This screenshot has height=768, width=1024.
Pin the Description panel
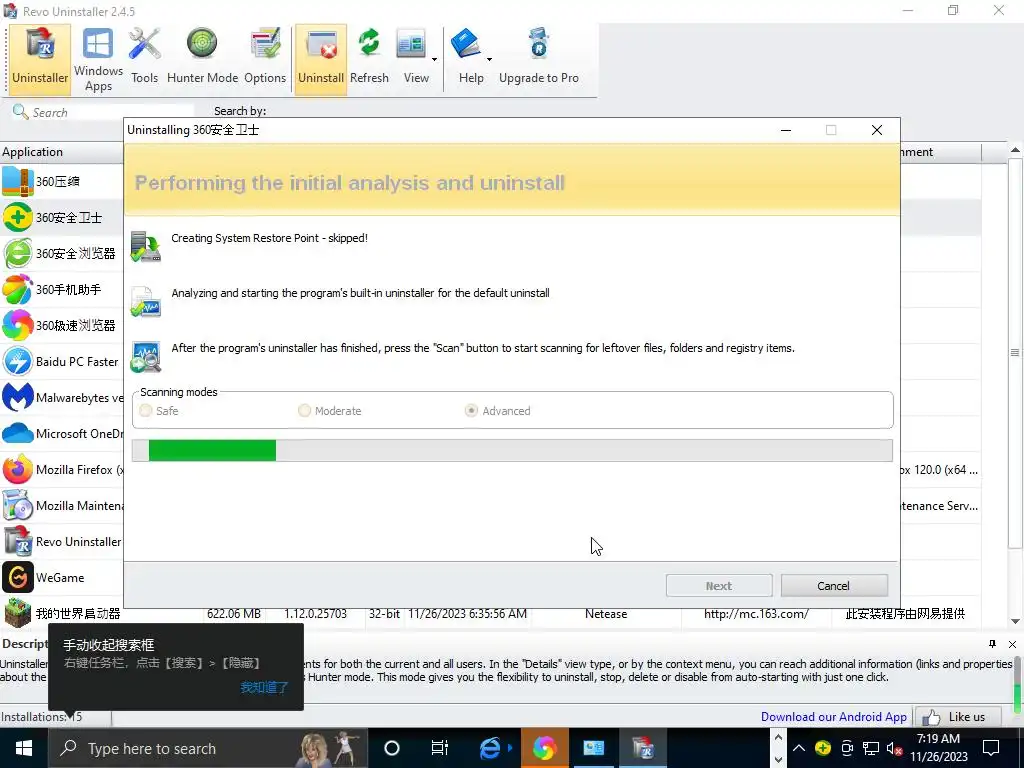tap(992, 644)
